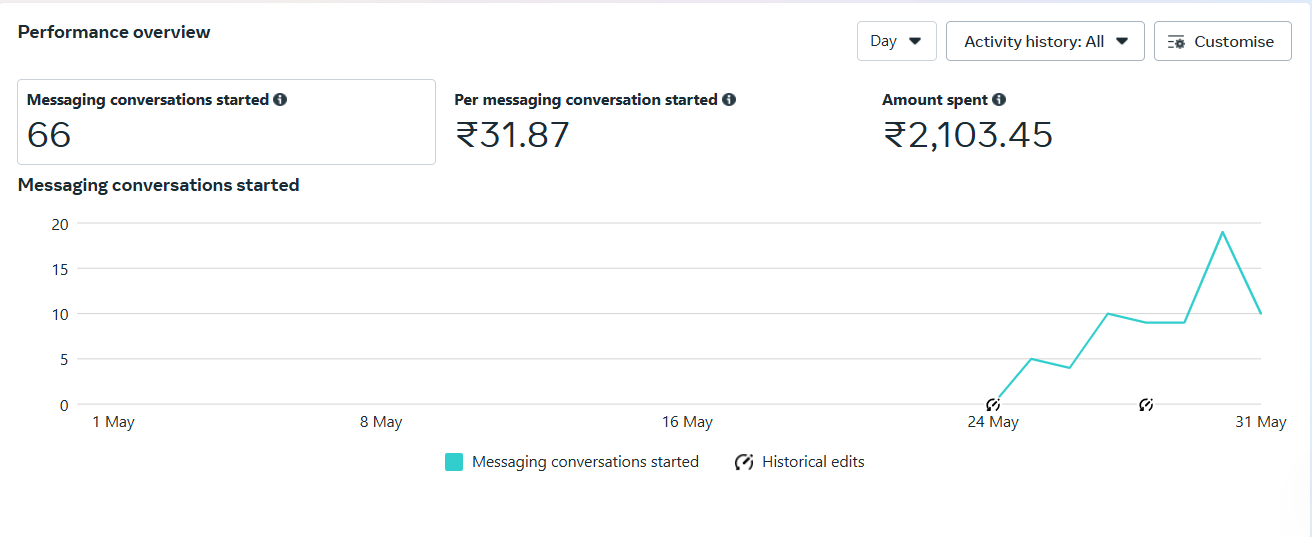This screenshot has height=537, width=1312.
Task: Click the caret arrow beside Activity history: All
Action: click(x=1122, y=42)
